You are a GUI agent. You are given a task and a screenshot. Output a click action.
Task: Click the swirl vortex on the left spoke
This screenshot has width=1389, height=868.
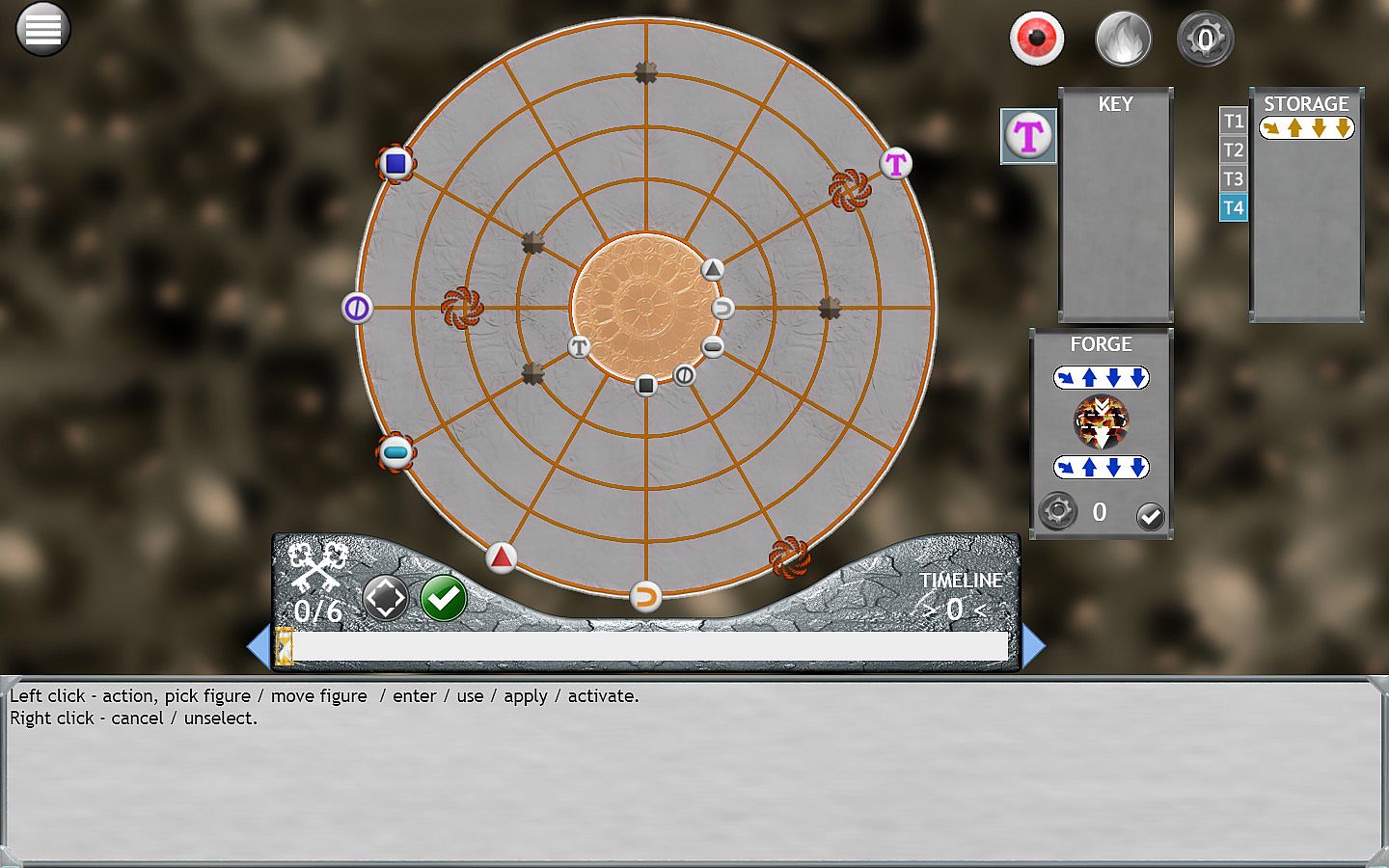point(461,309)
